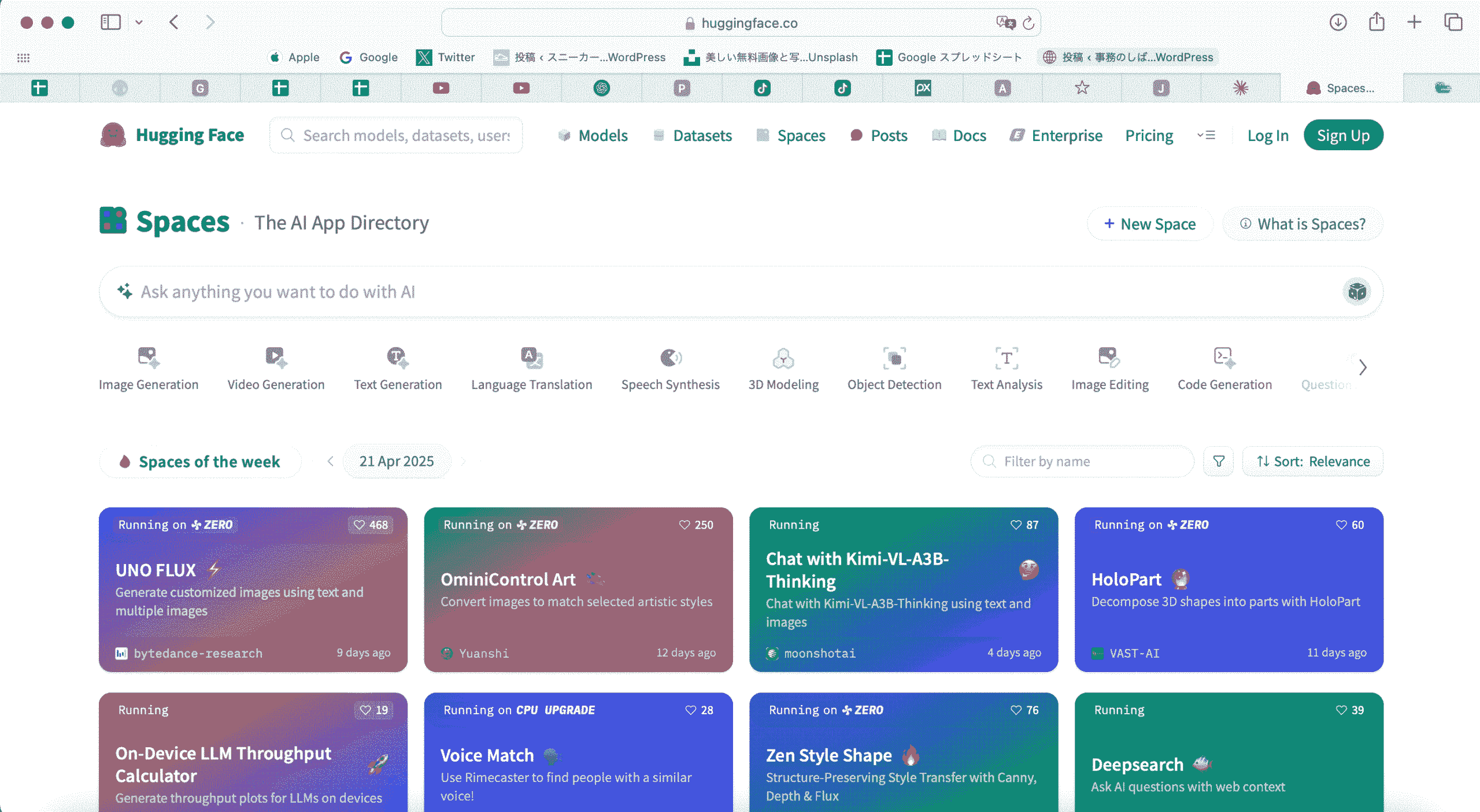
Task: Open the Apple bookmark
Action: (x=294, y=57)
